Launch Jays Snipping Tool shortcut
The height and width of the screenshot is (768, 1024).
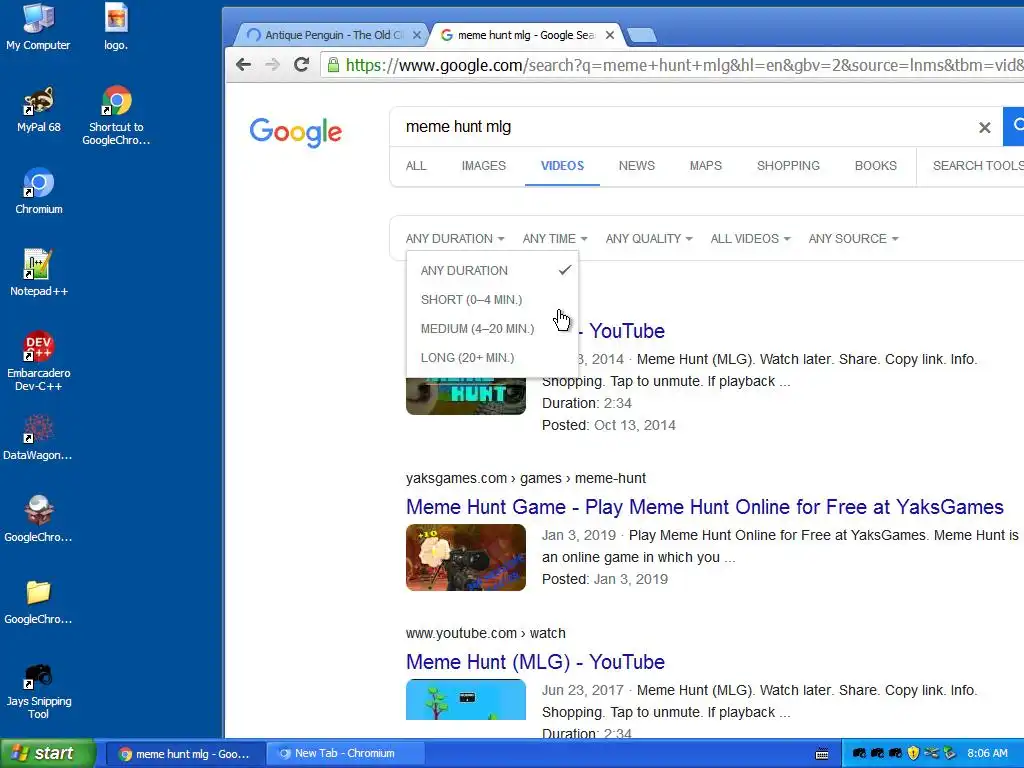39,690
